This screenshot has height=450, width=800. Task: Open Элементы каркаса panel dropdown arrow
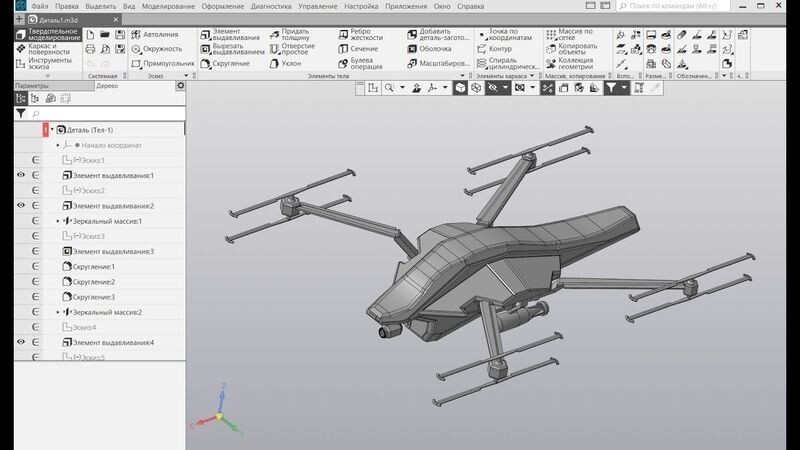coord(532,76)
